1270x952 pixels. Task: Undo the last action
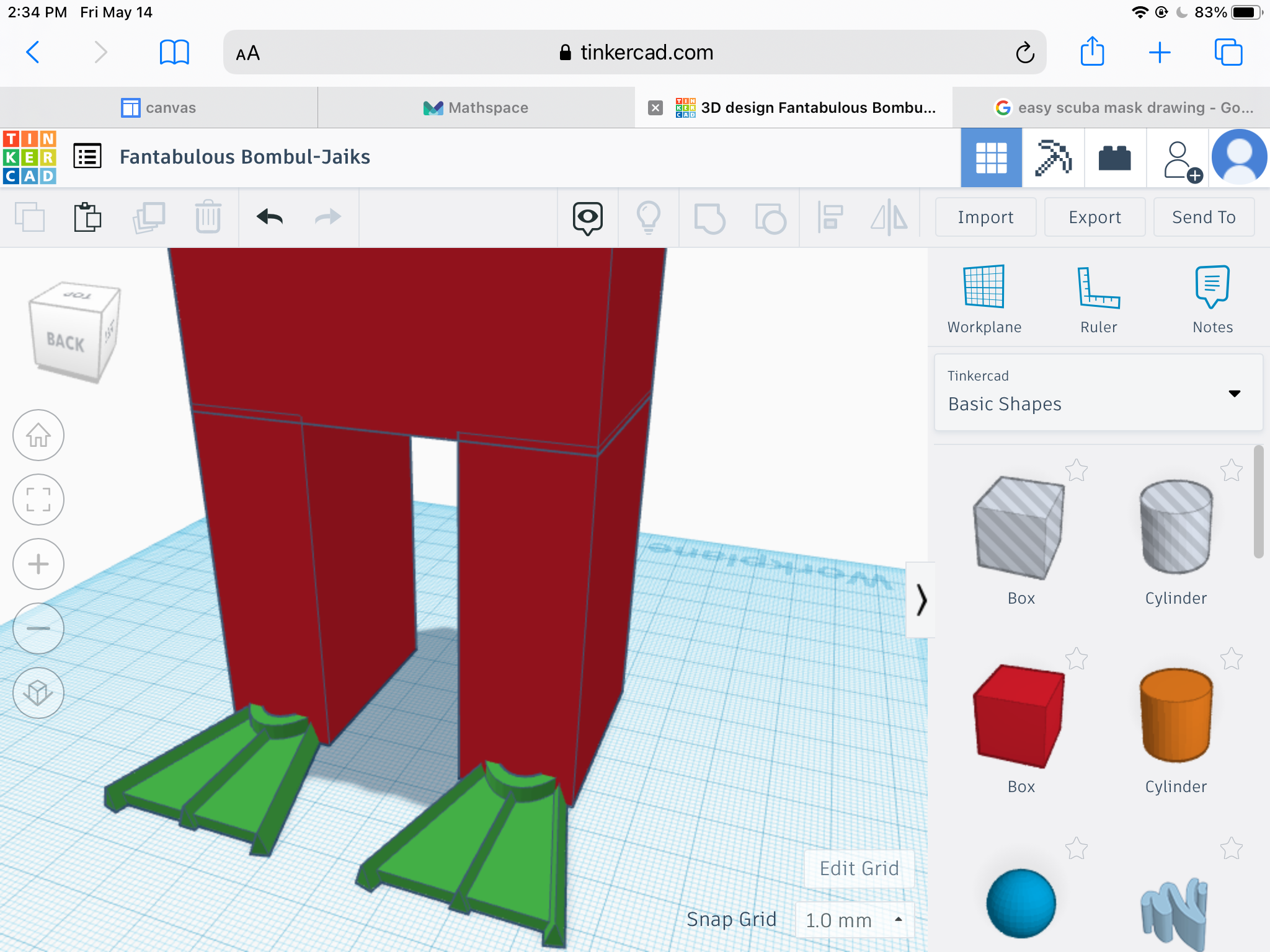coord(270,217)
